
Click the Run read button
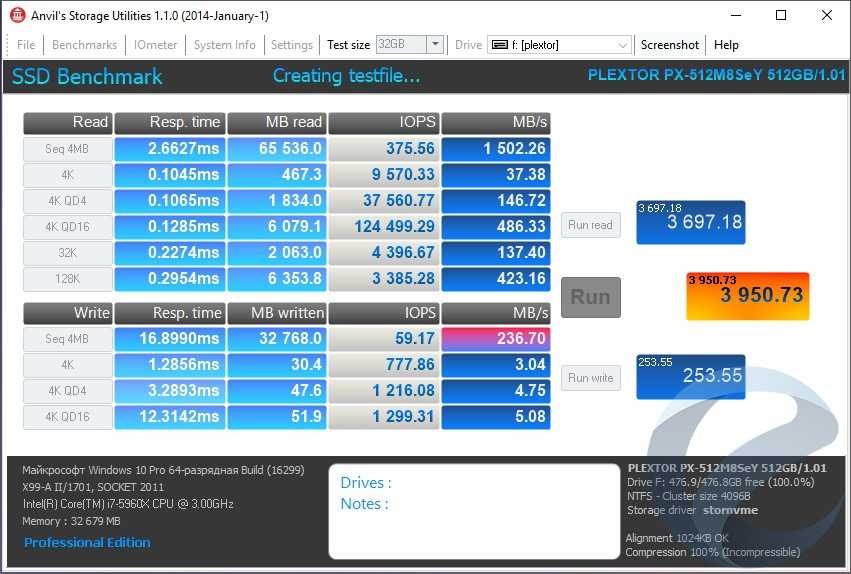[590, 225]
